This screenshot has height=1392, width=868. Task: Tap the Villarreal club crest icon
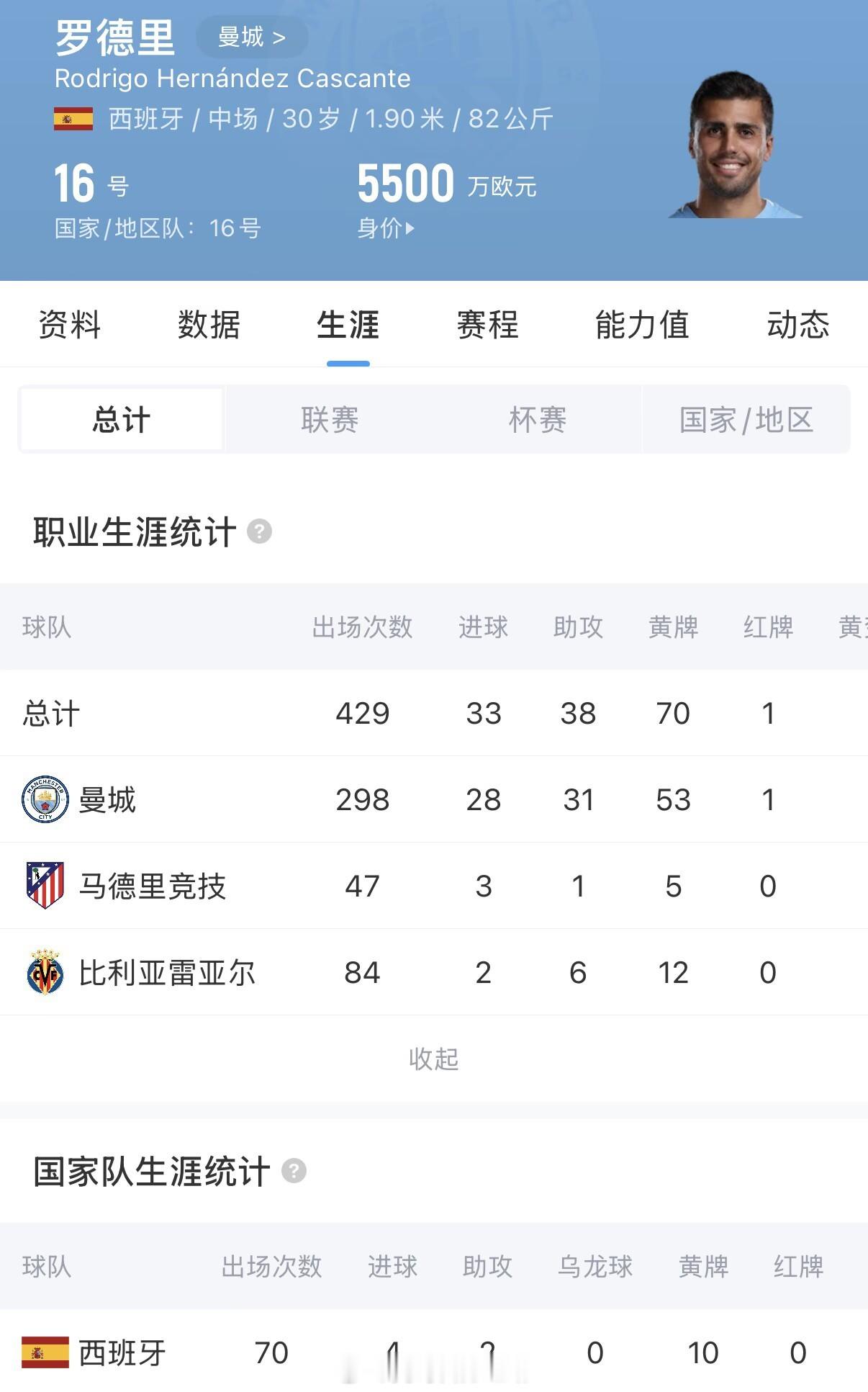(45, 972)
